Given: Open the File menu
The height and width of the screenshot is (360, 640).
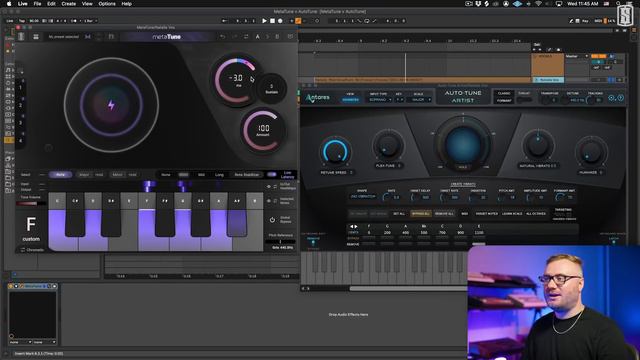Looking at the screenshot, I should pyautogui.click(x=37, y=4).
